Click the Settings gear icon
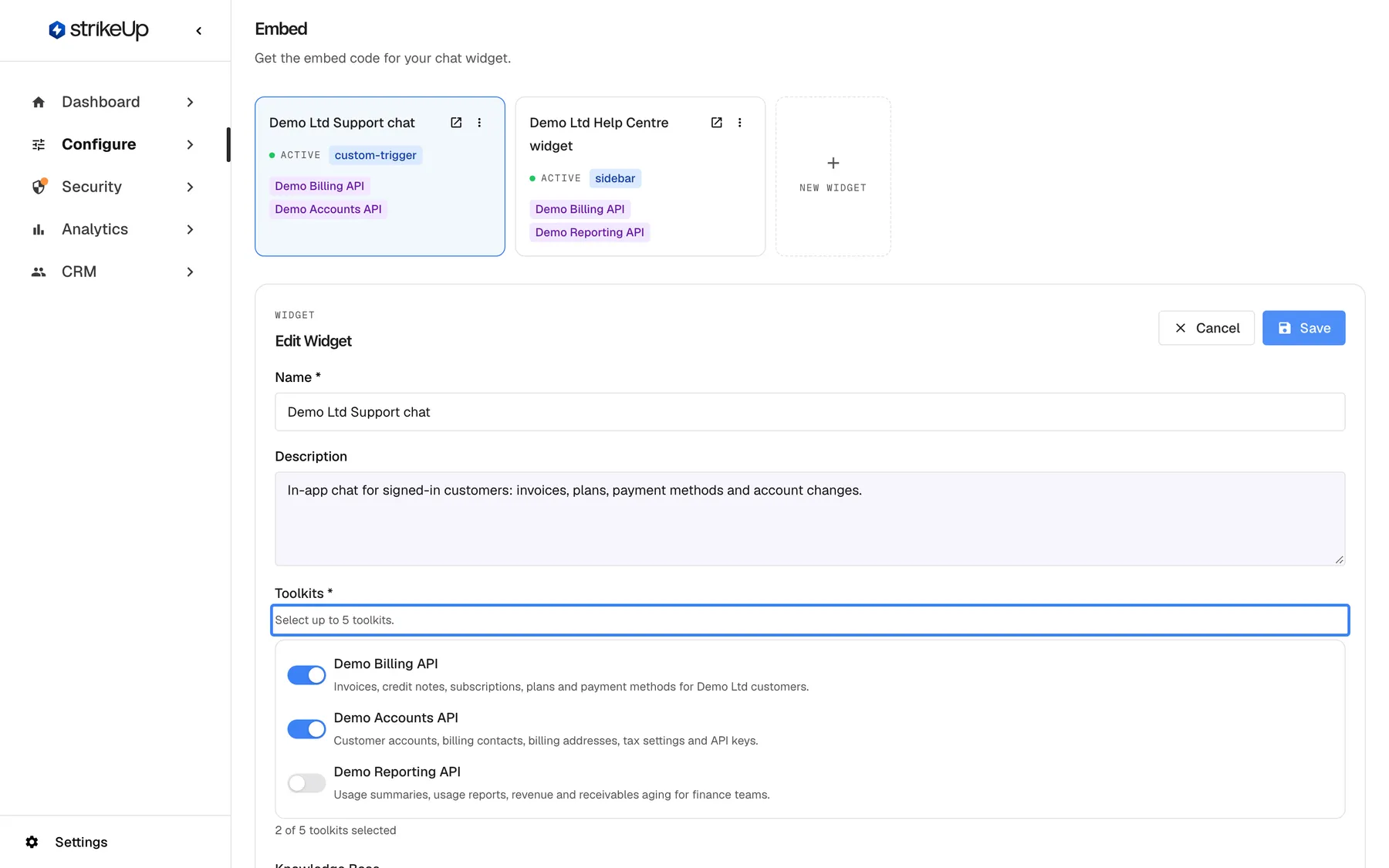Viewport: 1389px width, 868px height. tap(32, 842)
